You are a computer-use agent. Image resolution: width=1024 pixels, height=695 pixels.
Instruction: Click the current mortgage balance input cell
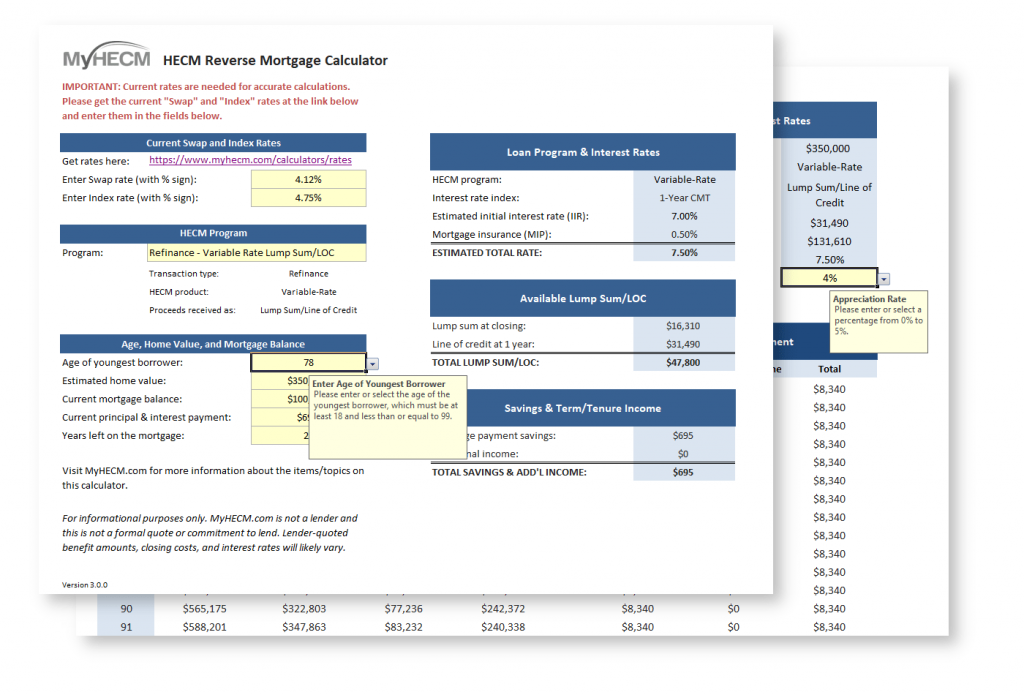[x=280, y=399]
